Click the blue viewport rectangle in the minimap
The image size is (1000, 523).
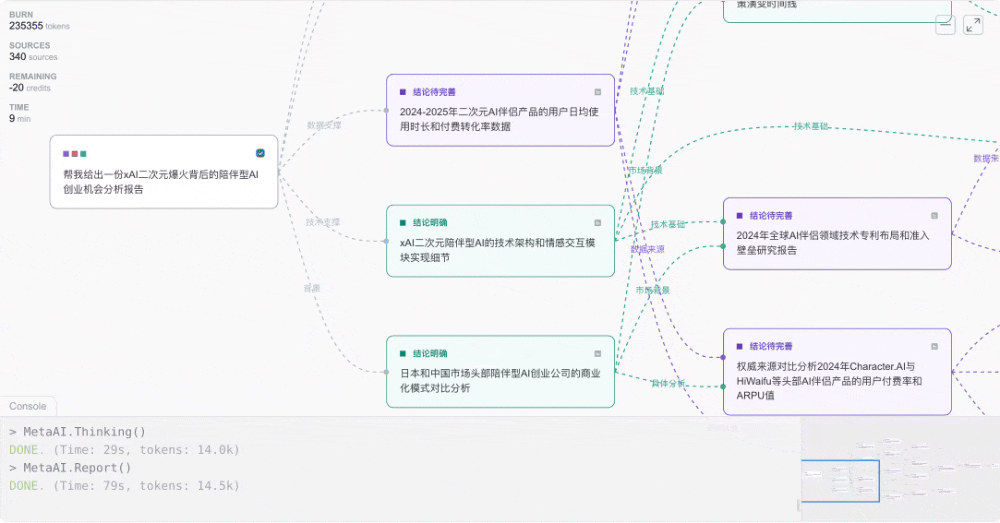[x=841, y=481]
